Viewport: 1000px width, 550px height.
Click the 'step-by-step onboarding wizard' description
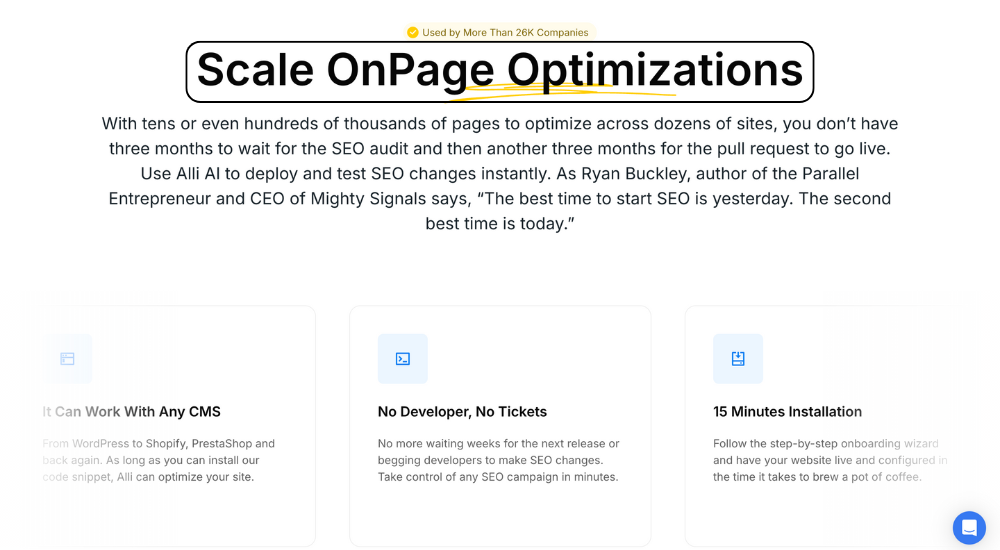(830, 460)
